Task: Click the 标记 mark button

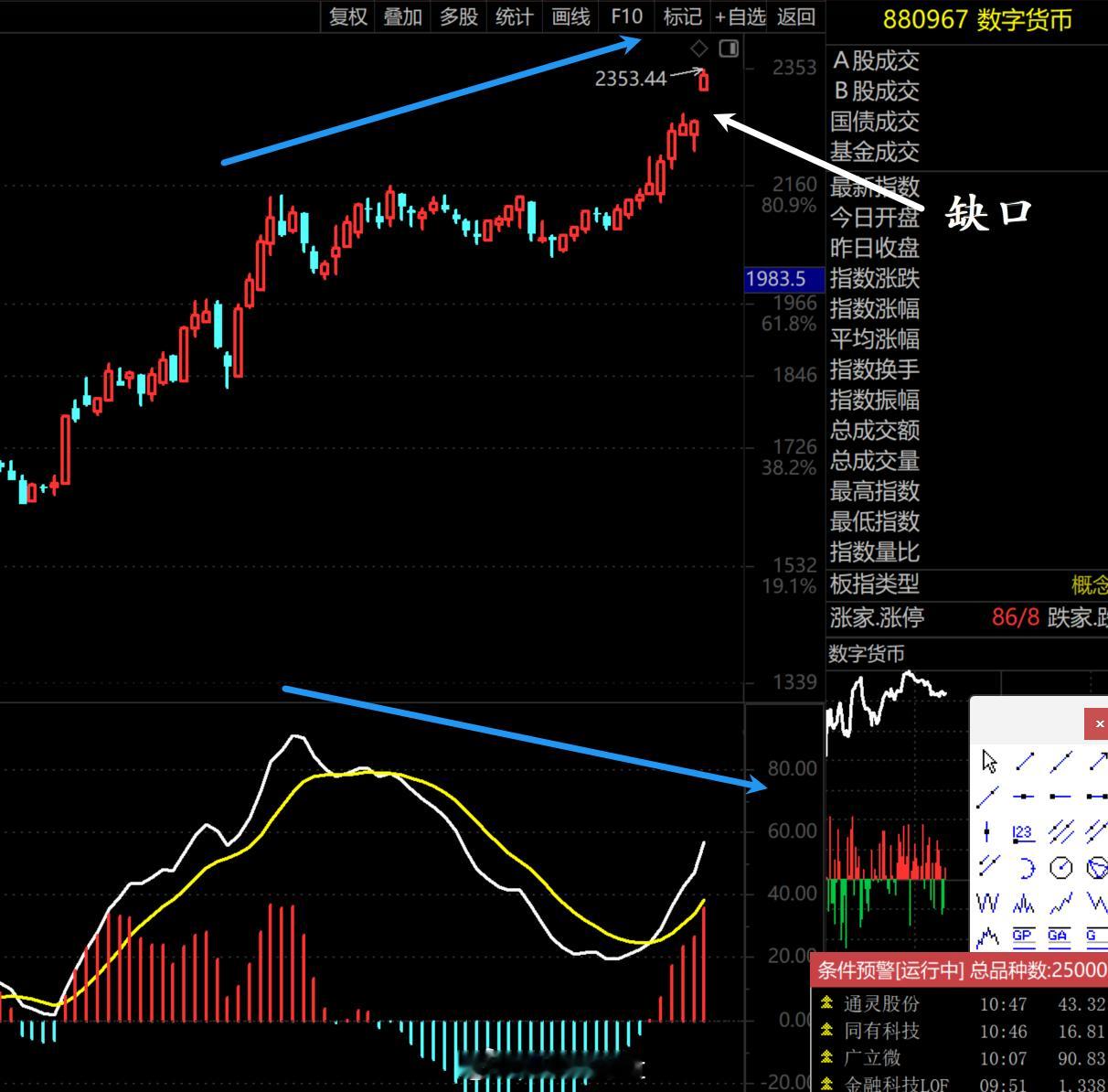Action: (682, 16)
